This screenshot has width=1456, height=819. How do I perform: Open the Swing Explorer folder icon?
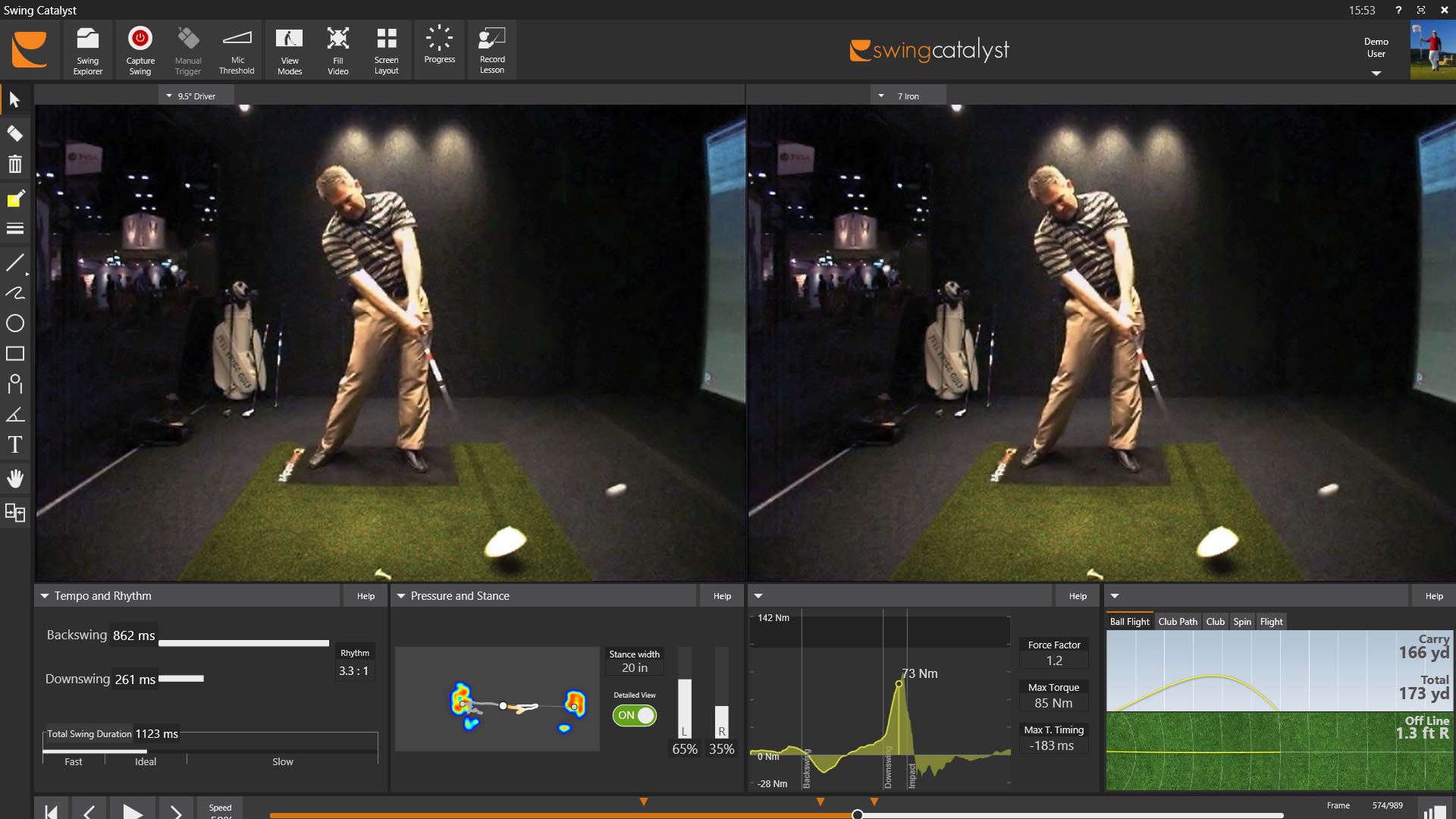click(88, 39)
